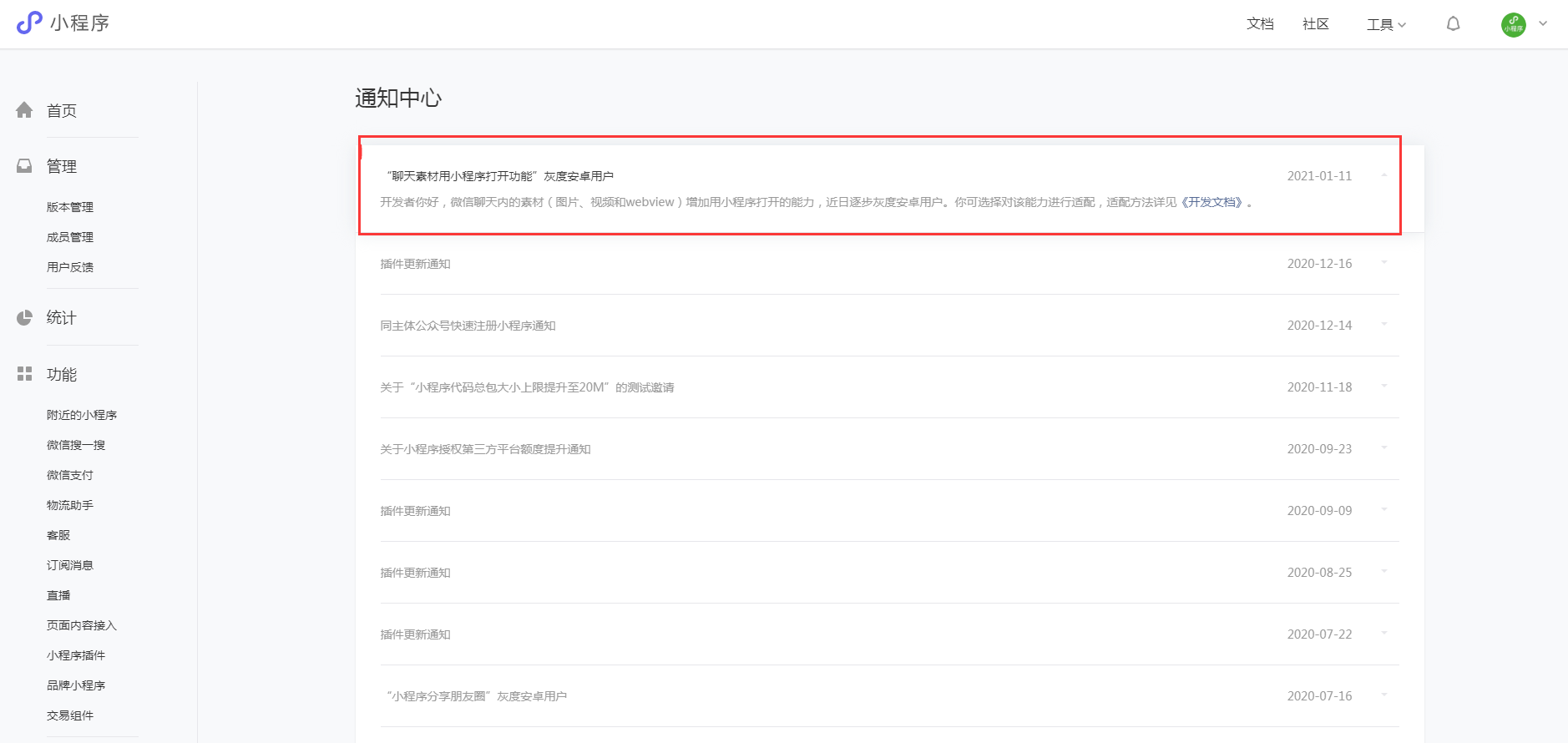The height and width of the screenshot is (743, 1568).
Task: Open 物流助手 in the sidebar
Action: (70, 505)
